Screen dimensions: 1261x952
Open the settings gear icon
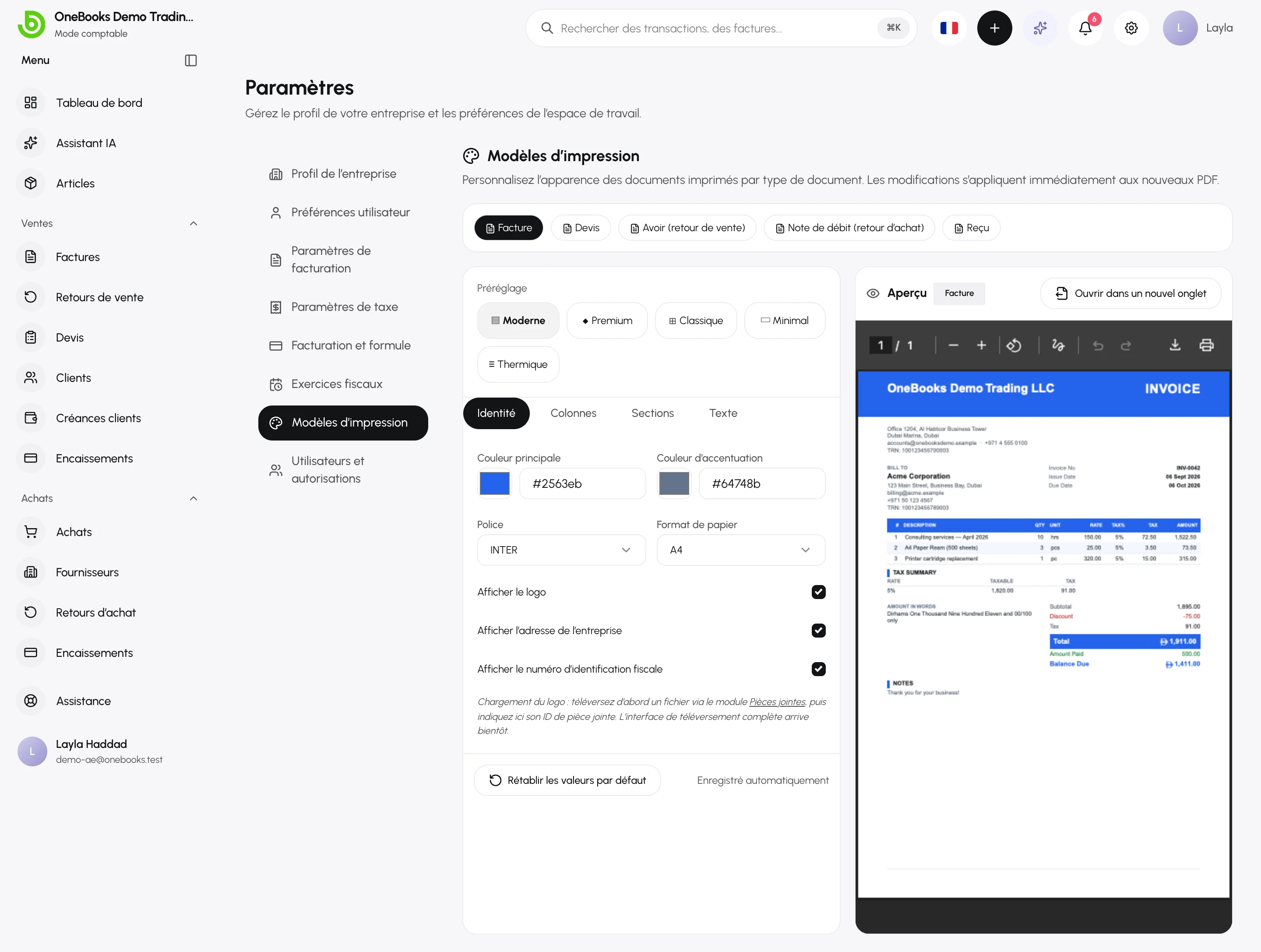[x=1131, y=28]
